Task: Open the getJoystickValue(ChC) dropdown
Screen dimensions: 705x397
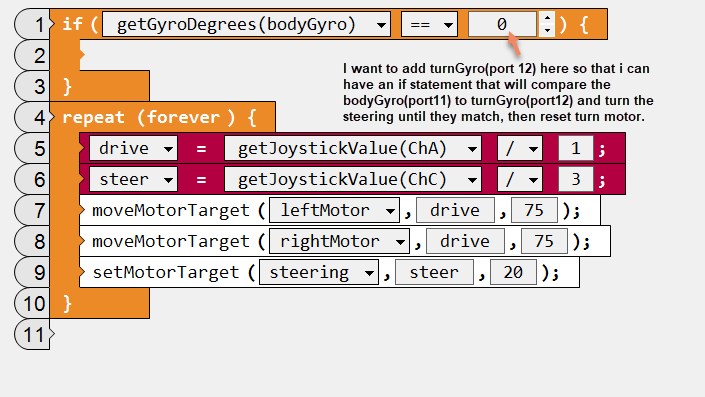Action: [353, 179]
